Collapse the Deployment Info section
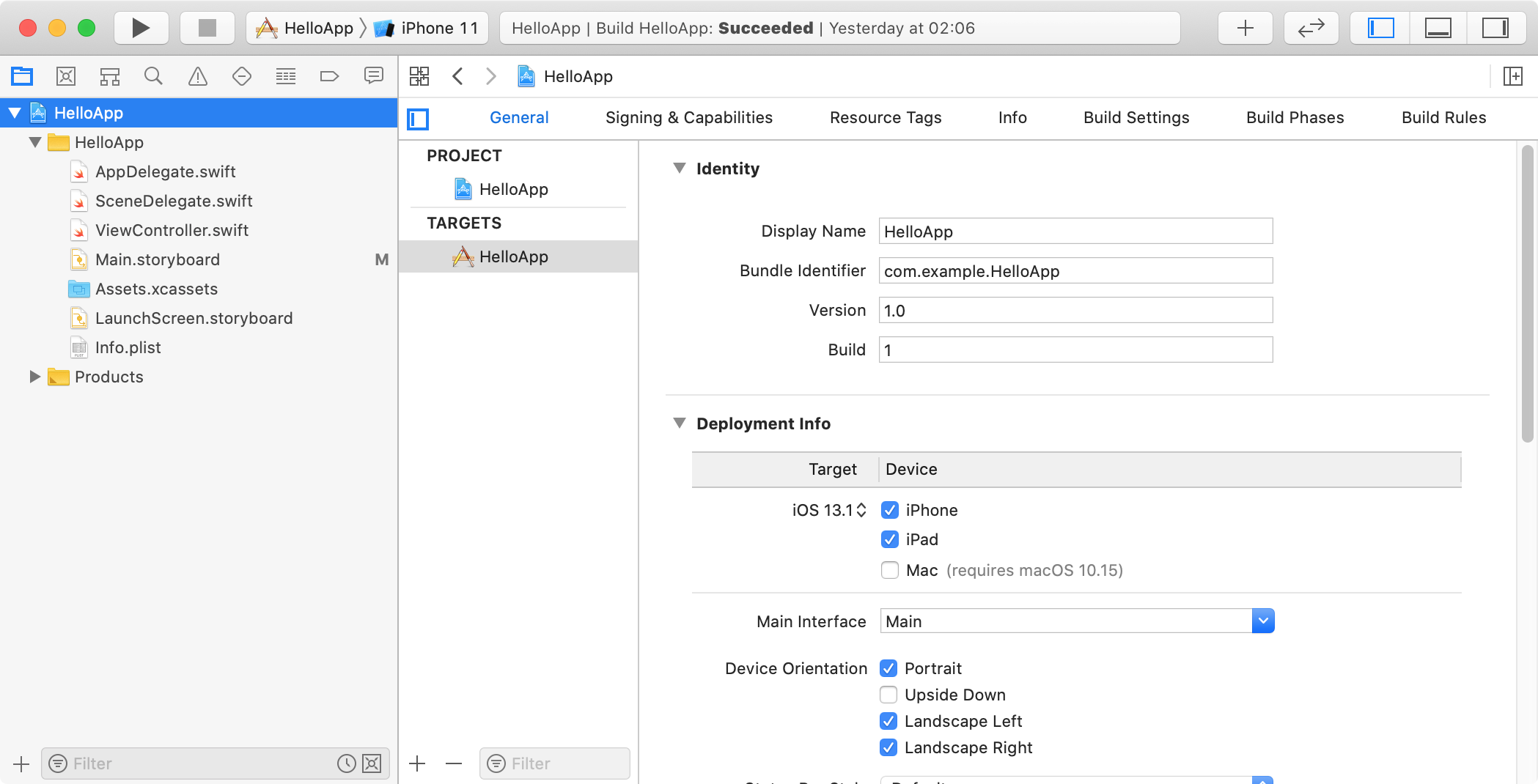The height and width of the screenshot is (784, 1538). (680, 424)
